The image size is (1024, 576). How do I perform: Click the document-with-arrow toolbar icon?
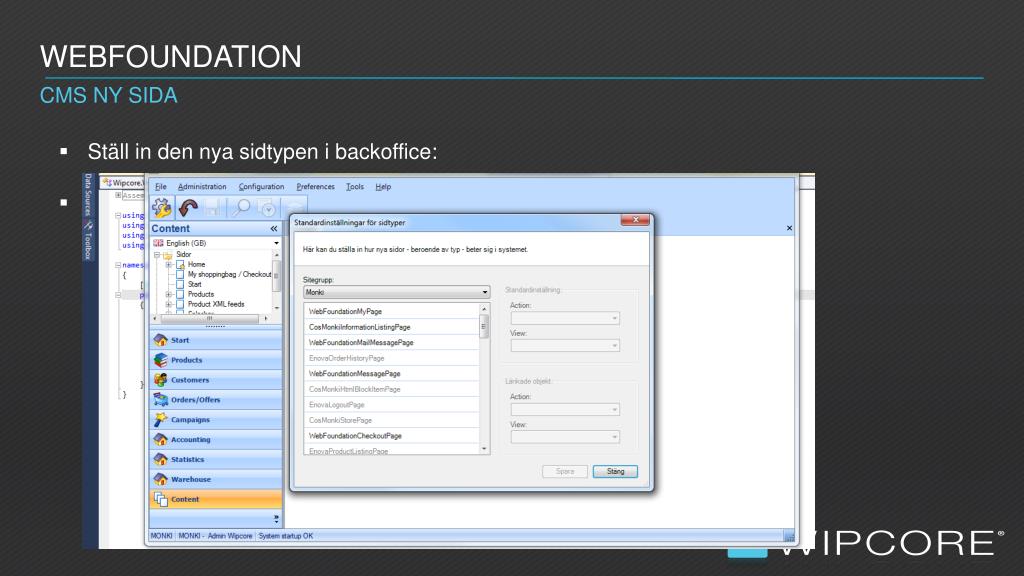pos(267,208)
